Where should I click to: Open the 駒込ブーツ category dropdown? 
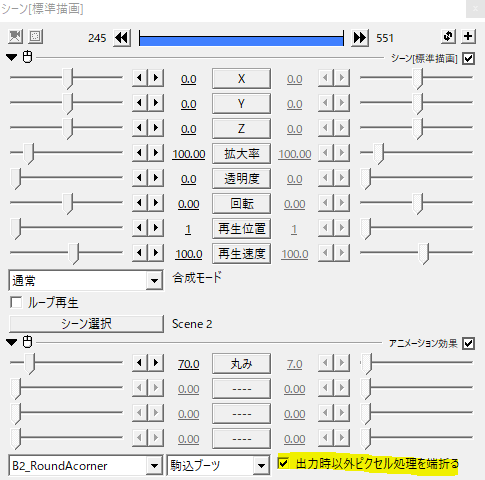tap(218, 465)
